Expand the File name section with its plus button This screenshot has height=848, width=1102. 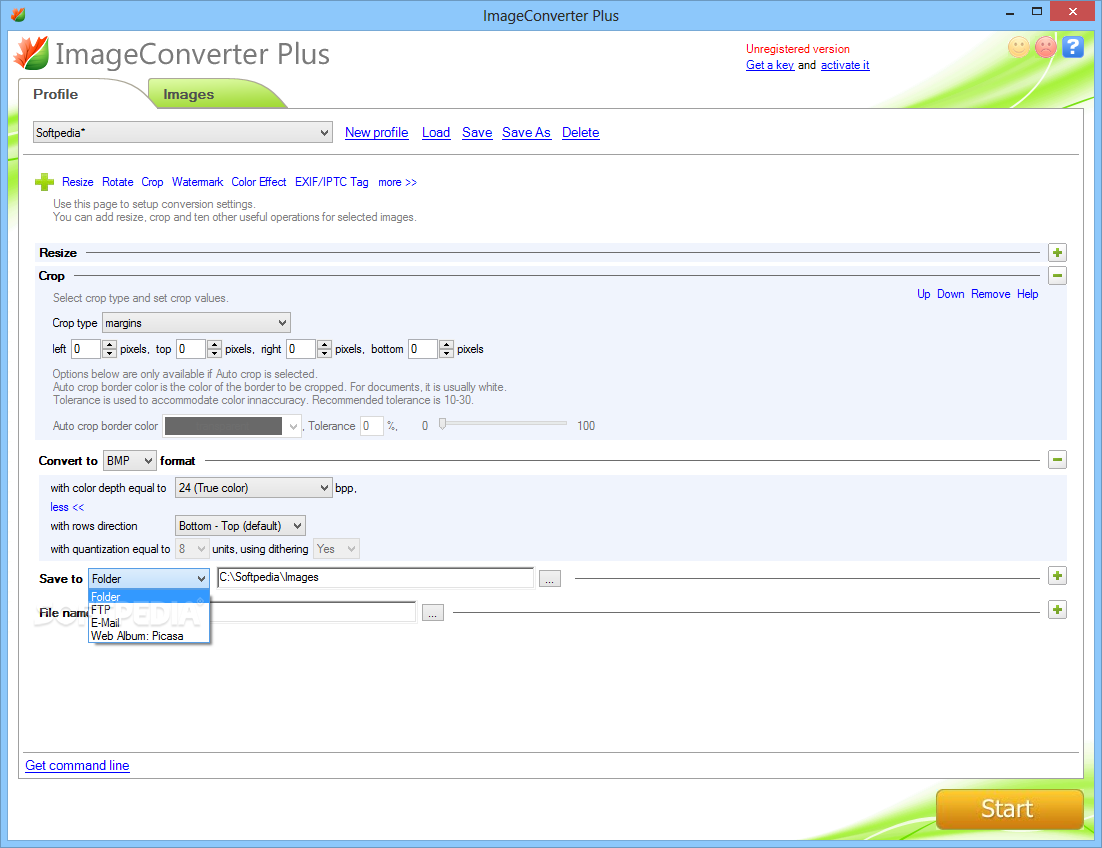pyautogui.click(x=1057, y=610)
